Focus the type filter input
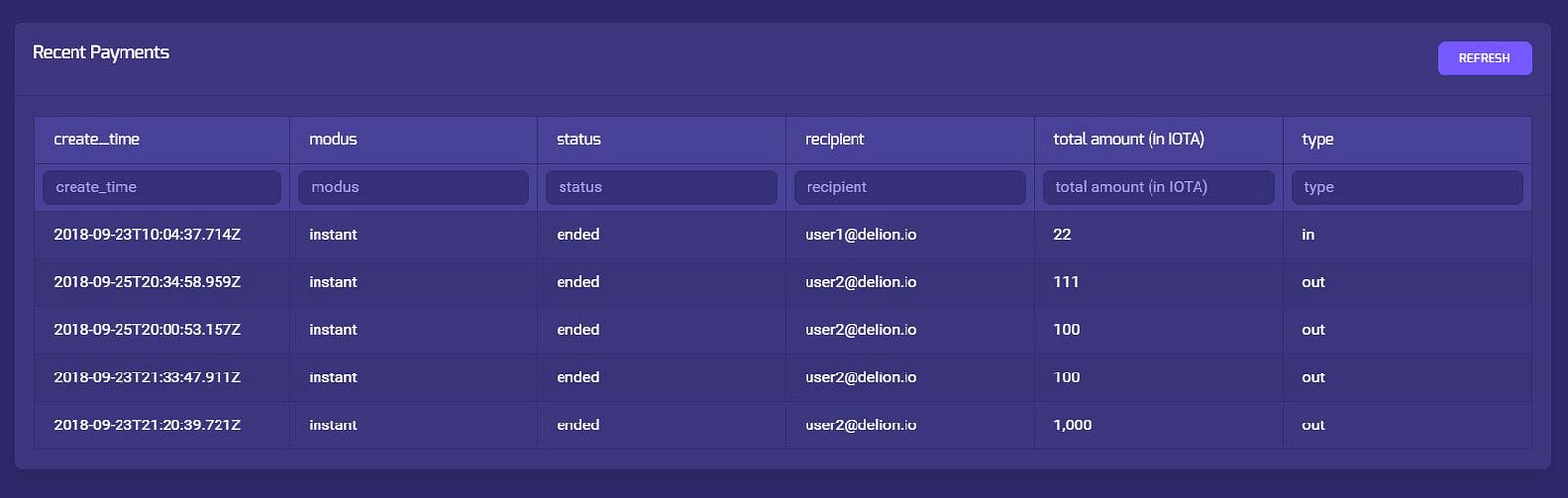Image resolution: width=1568 pixels, height=498 pixels. point(1406,187)
